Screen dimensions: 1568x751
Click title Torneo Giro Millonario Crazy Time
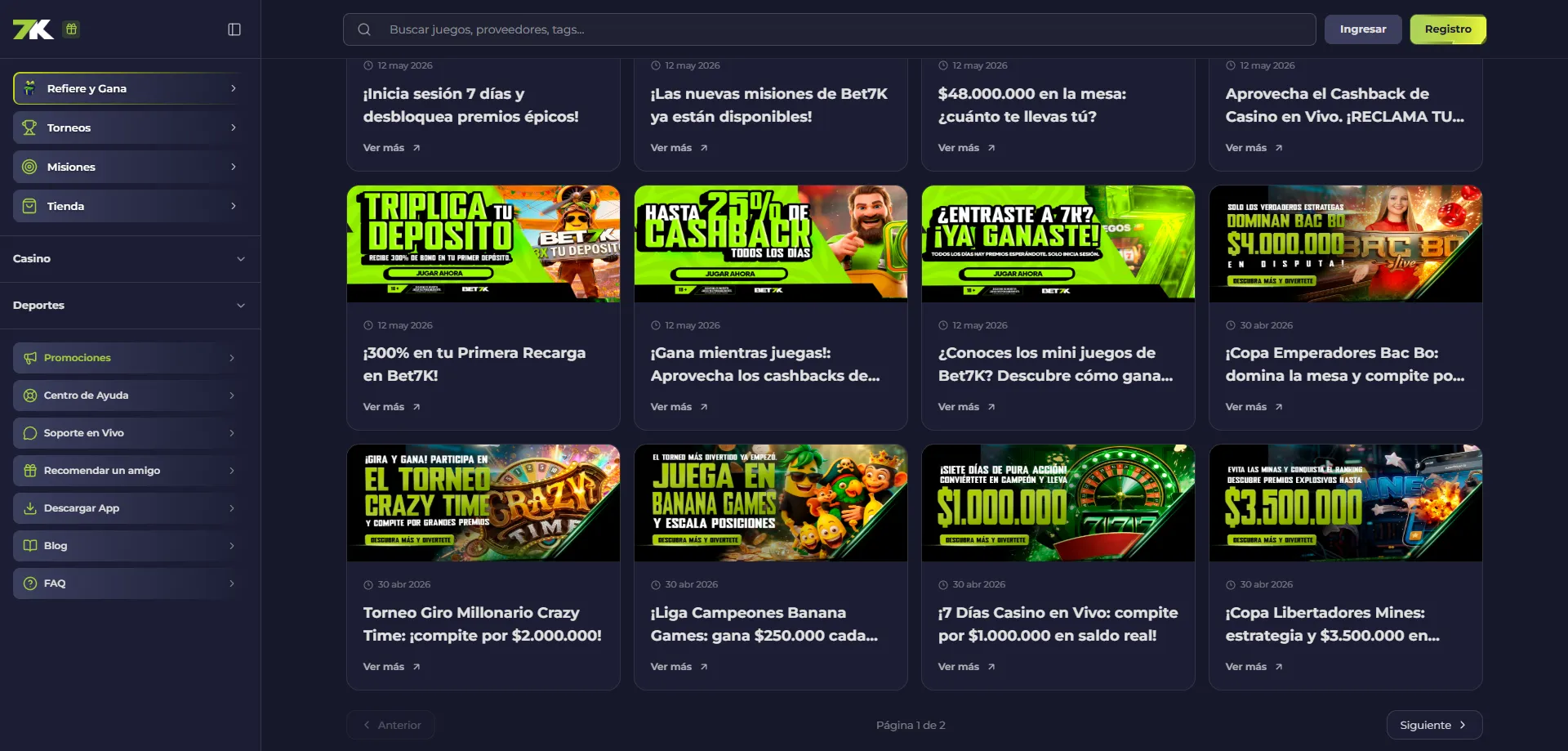pos(482,624)
